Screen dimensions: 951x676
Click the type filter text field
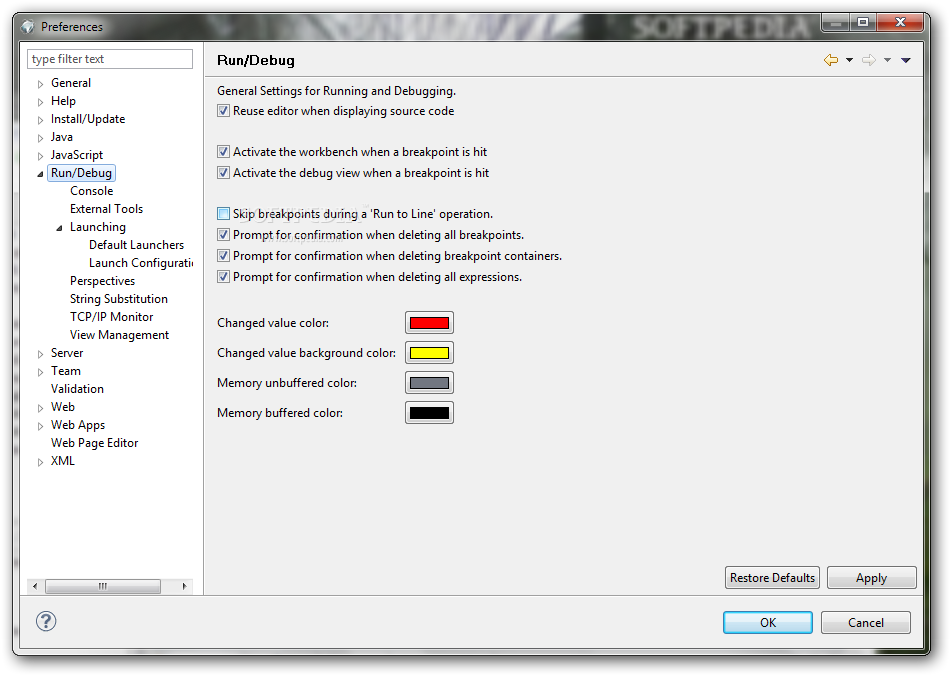[x=110, y=59]
